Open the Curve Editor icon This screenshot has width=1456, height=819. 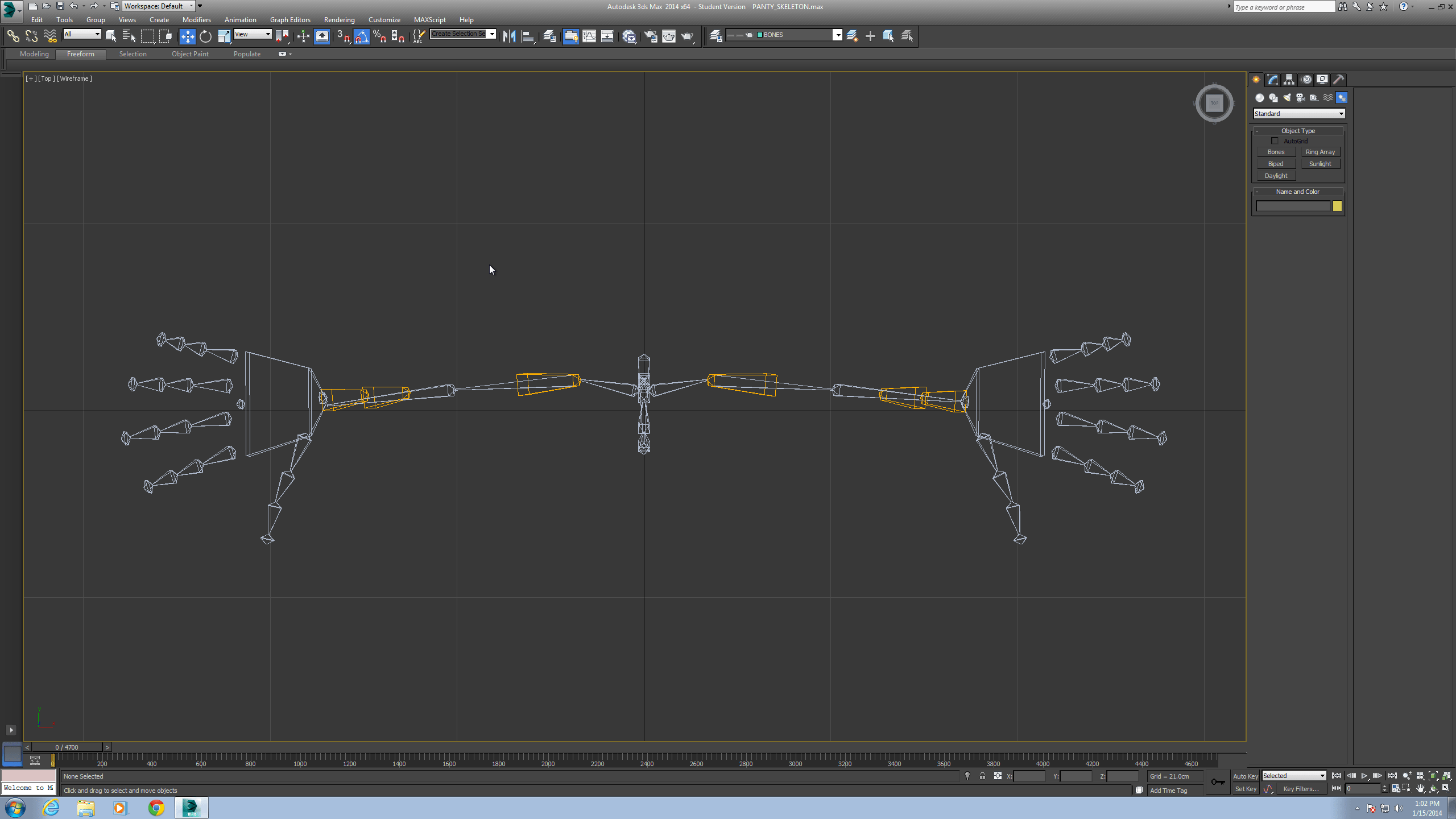(x=589, y=36)
